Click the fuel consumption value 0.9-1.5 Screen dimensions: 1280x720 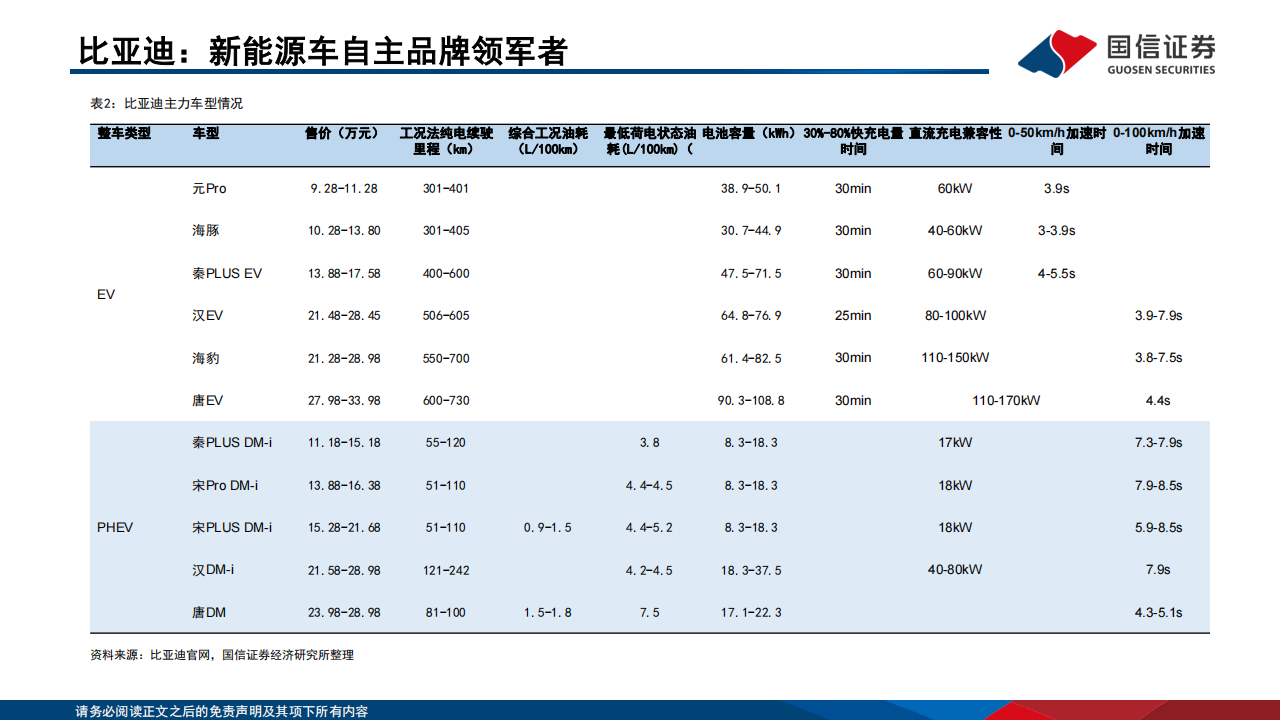(x=547, y=528)
